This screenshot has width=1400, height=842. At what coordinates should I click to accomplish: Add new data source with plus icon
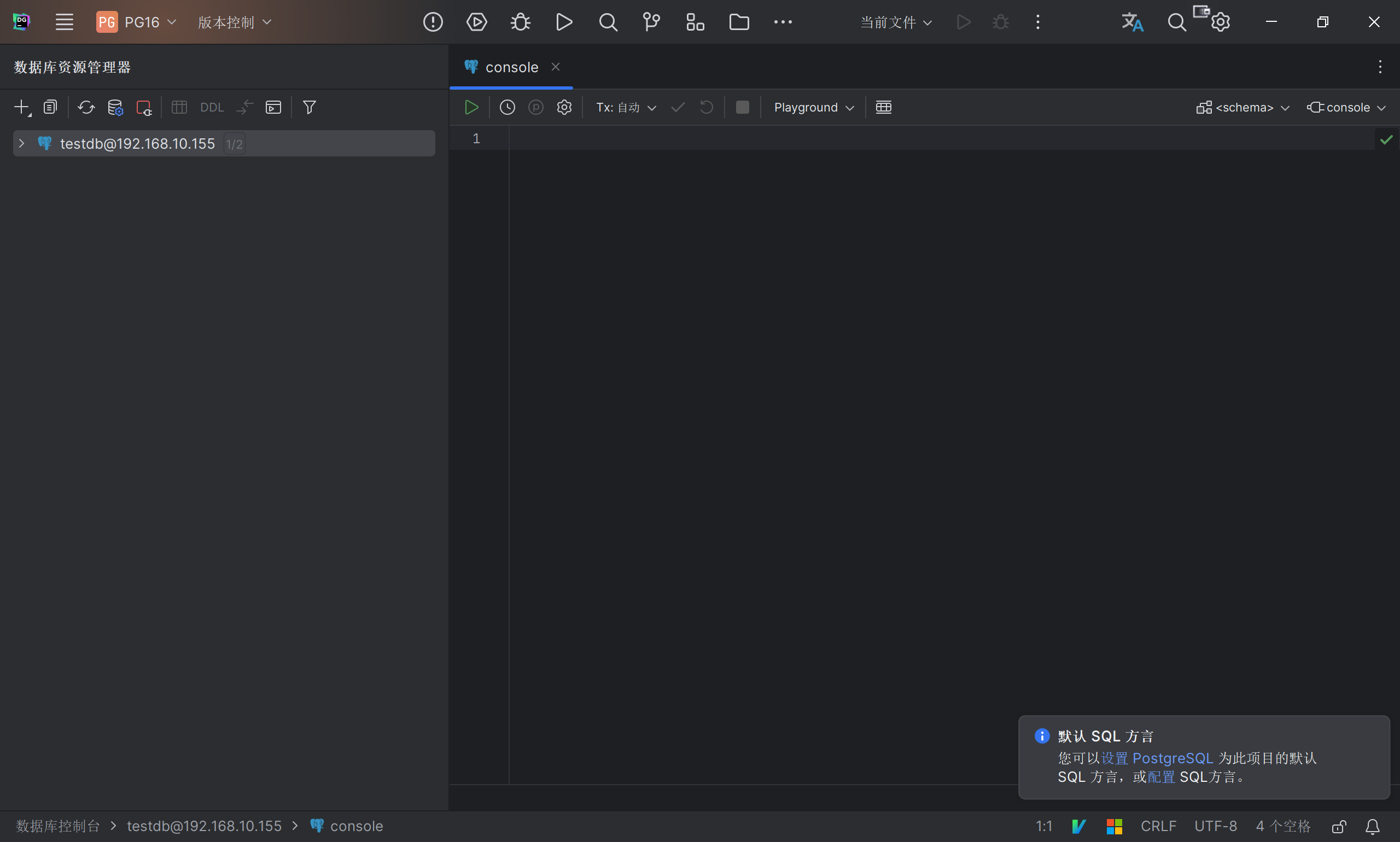21,107
